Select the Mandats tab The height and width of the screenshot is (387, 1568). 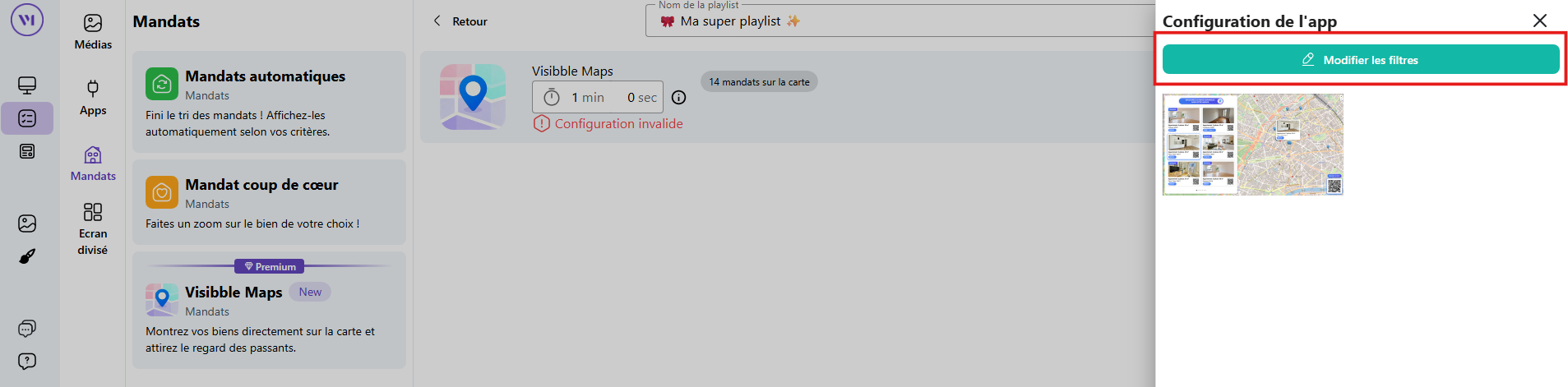coord(93,164)
